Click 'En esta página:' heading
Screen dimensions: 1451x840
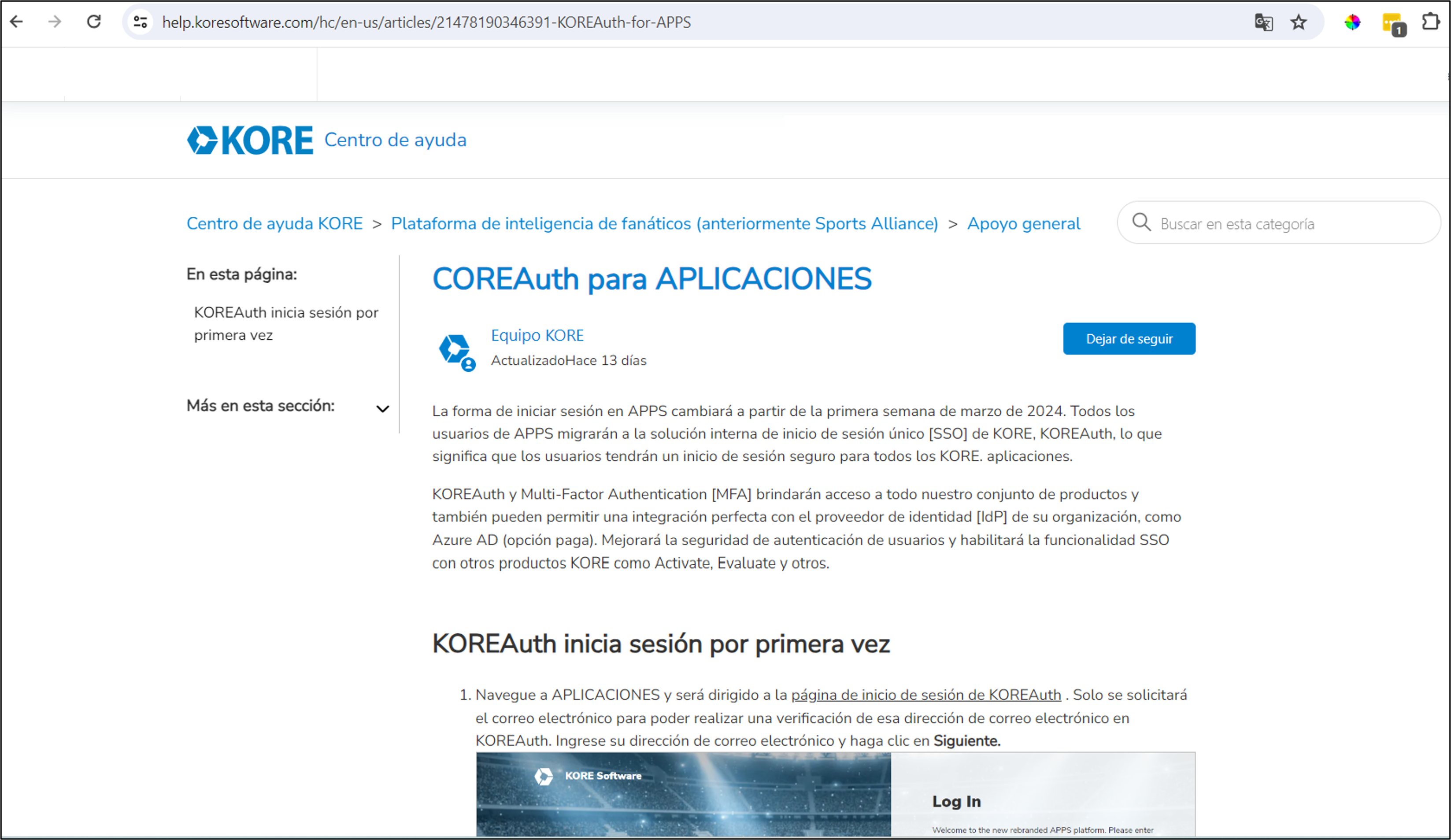point(242,274)
